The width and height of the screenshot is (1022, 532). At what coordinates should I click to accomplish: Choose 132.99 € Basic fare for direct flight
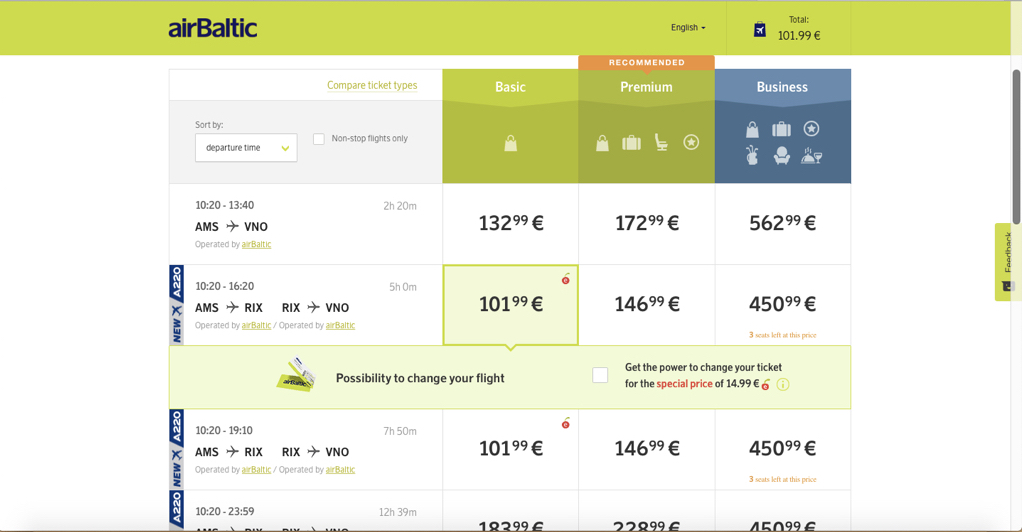point(510,224)
